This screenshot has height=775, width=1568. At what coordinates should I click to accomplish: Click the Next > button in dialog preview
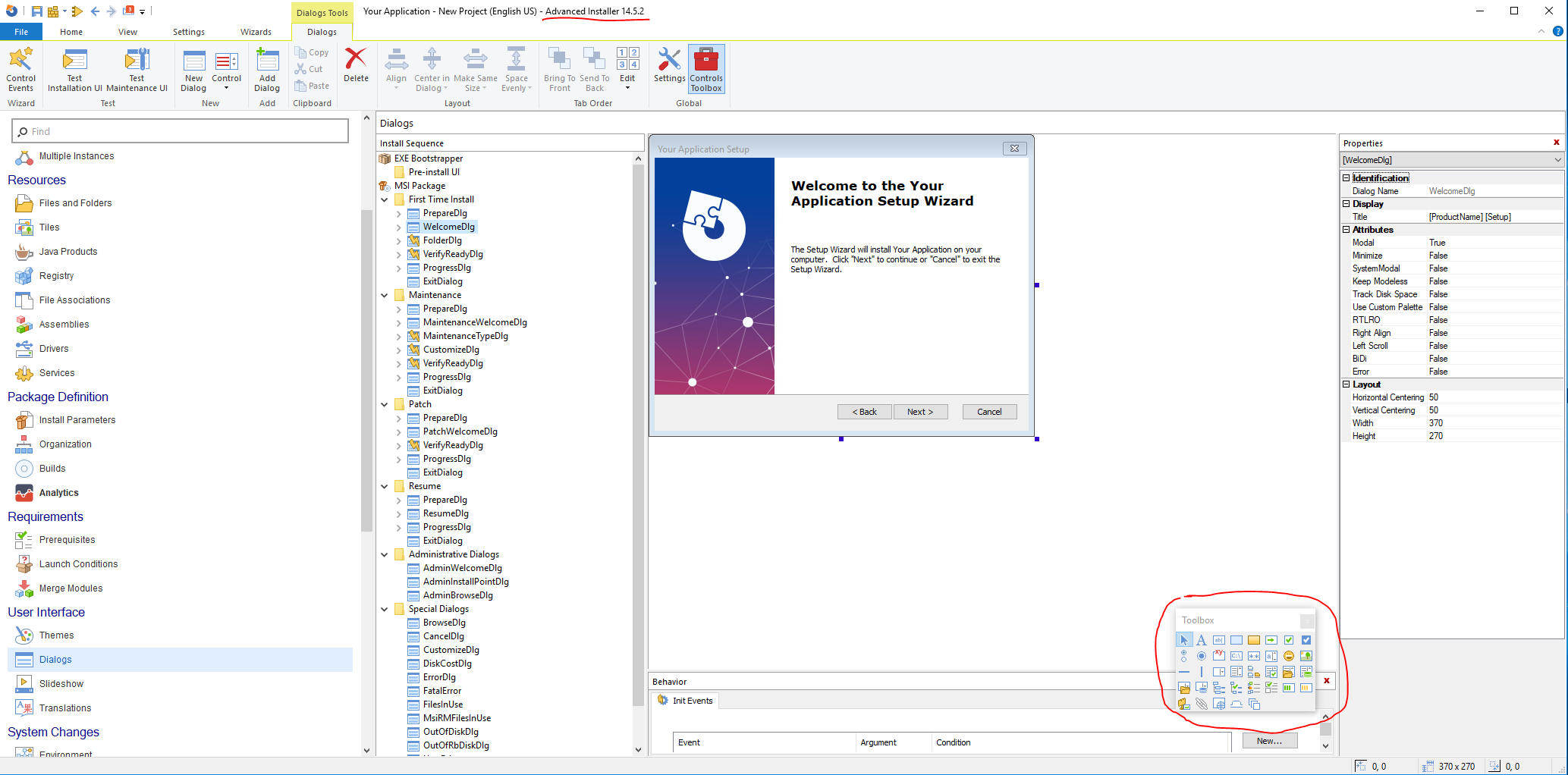920,412
